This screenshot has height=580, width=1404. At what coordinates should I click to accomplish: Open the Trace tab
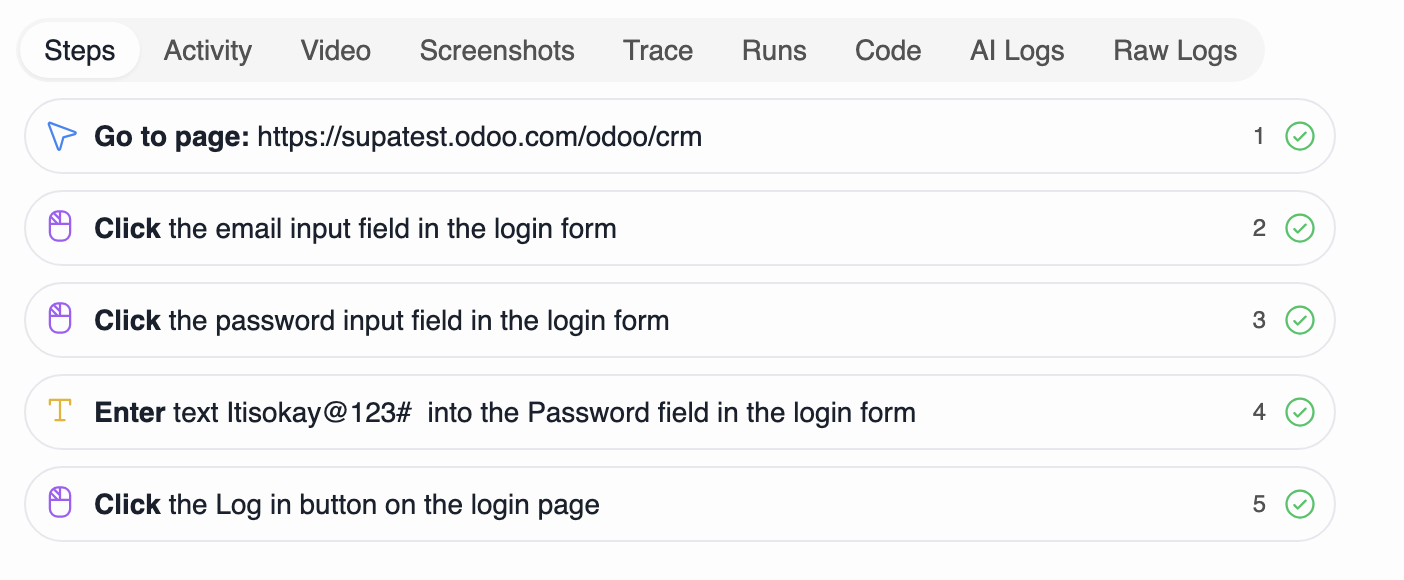click(657, 50)
